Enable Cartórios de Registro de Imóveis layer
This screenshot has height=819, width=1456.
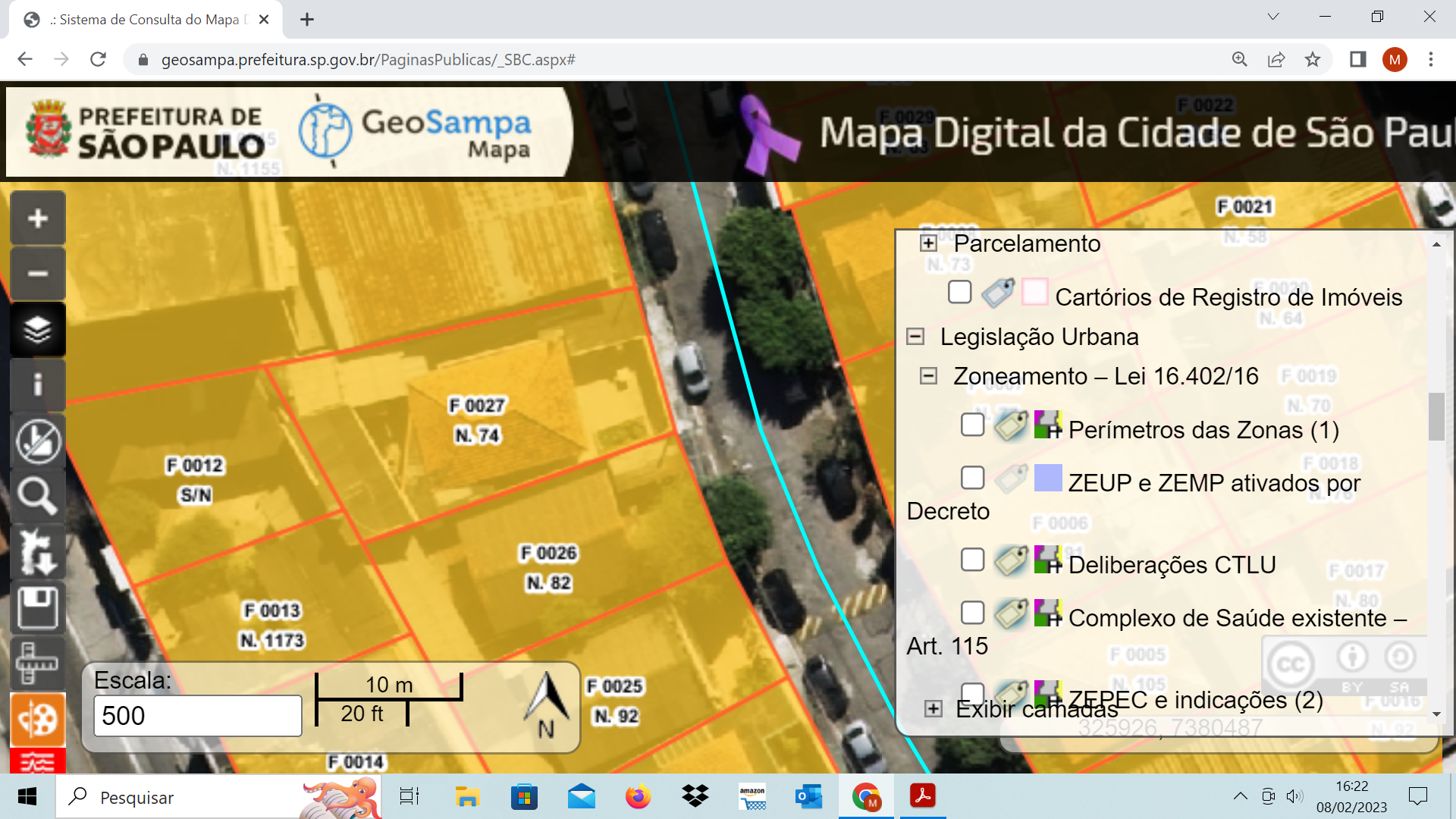[x=959, y=292]
